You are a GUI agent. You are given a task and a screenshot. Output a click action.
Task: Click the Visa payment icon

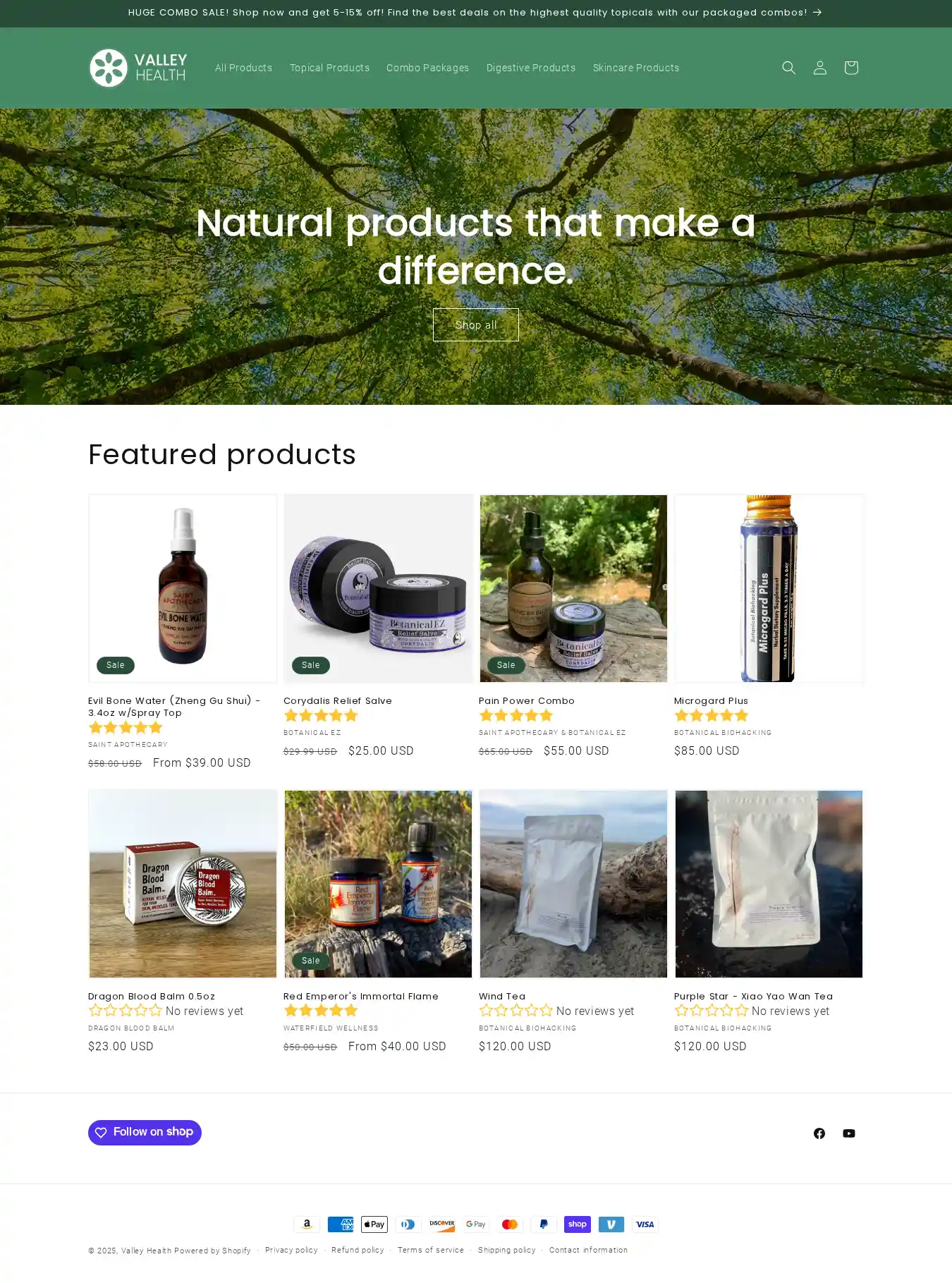point(645,1224)
